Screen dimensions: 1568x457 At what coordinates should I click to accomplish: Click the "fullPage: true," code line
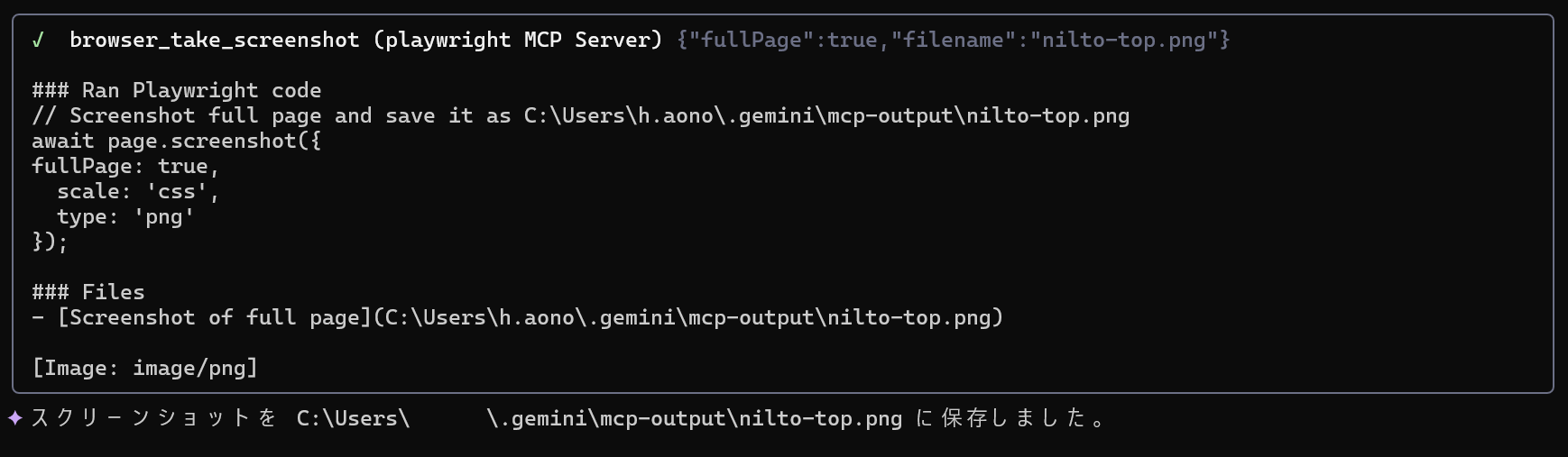coord(125,166)
